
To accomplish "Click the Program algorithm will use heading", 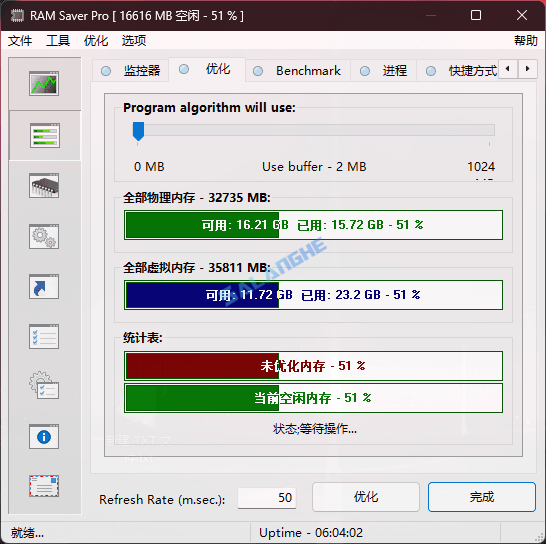I will pos(209,108).
